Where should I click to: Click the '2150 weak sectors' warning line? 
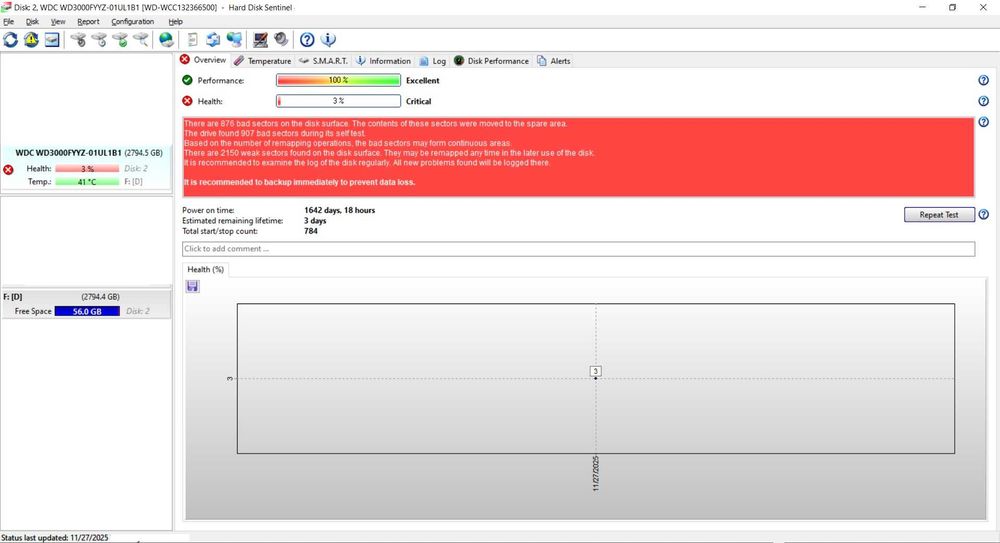[389, 153]
